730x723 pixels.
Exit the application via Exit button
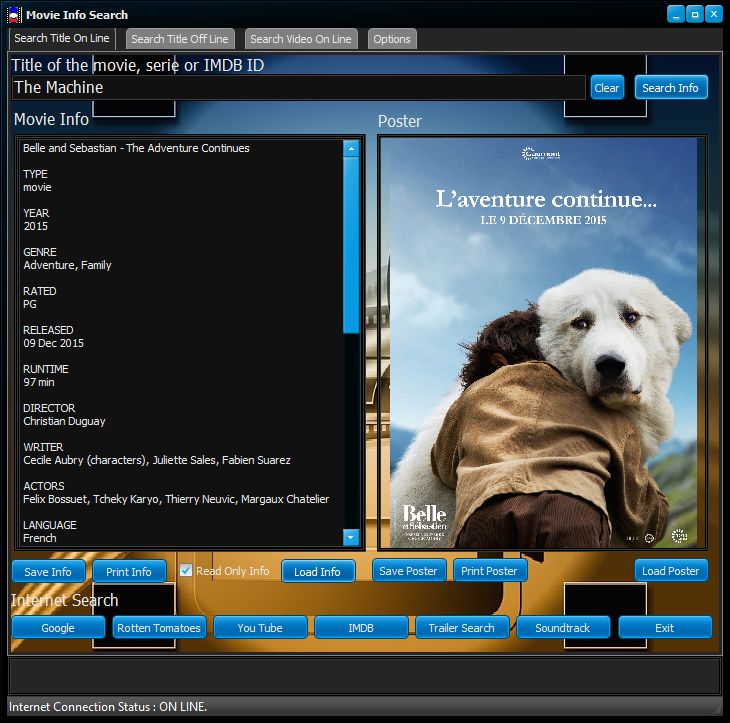pyautogui.click(x=665, y=628)
